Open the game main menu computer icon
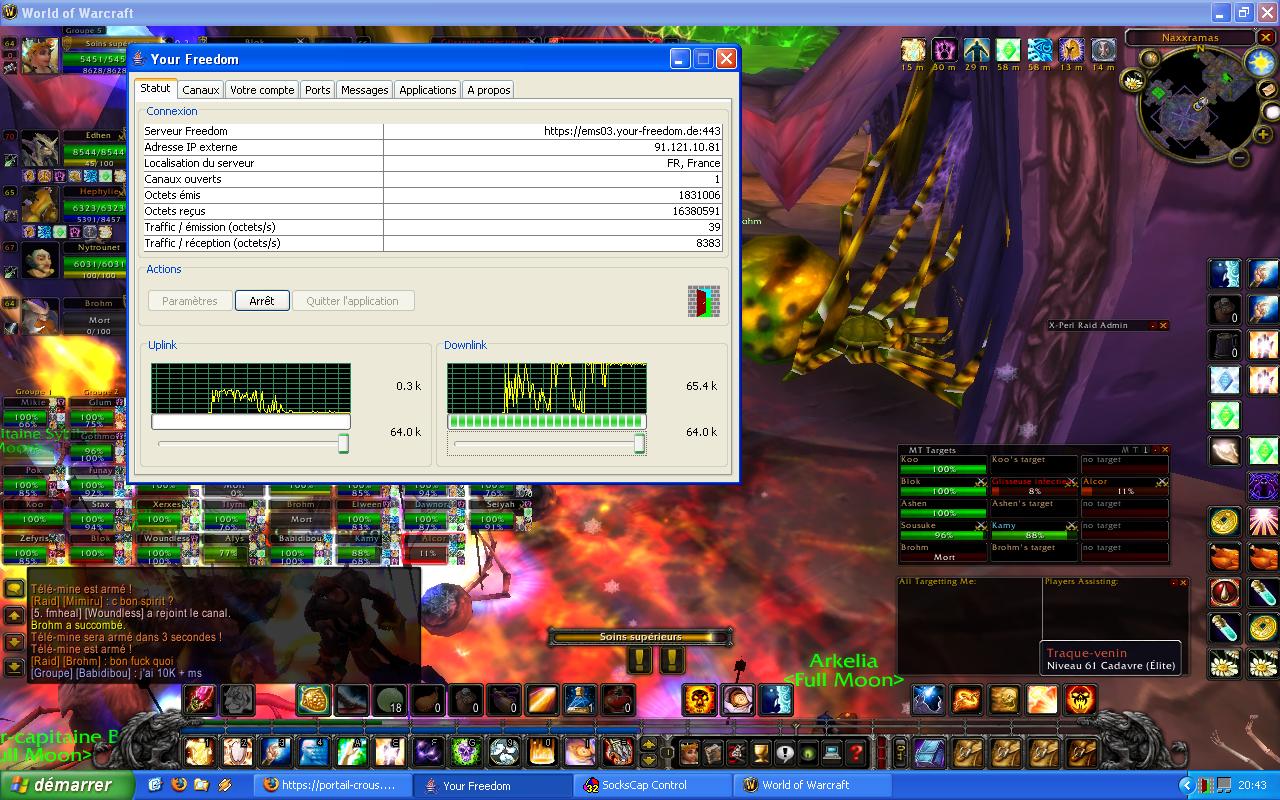This screenshot has width=1280, height=800. 832,752
